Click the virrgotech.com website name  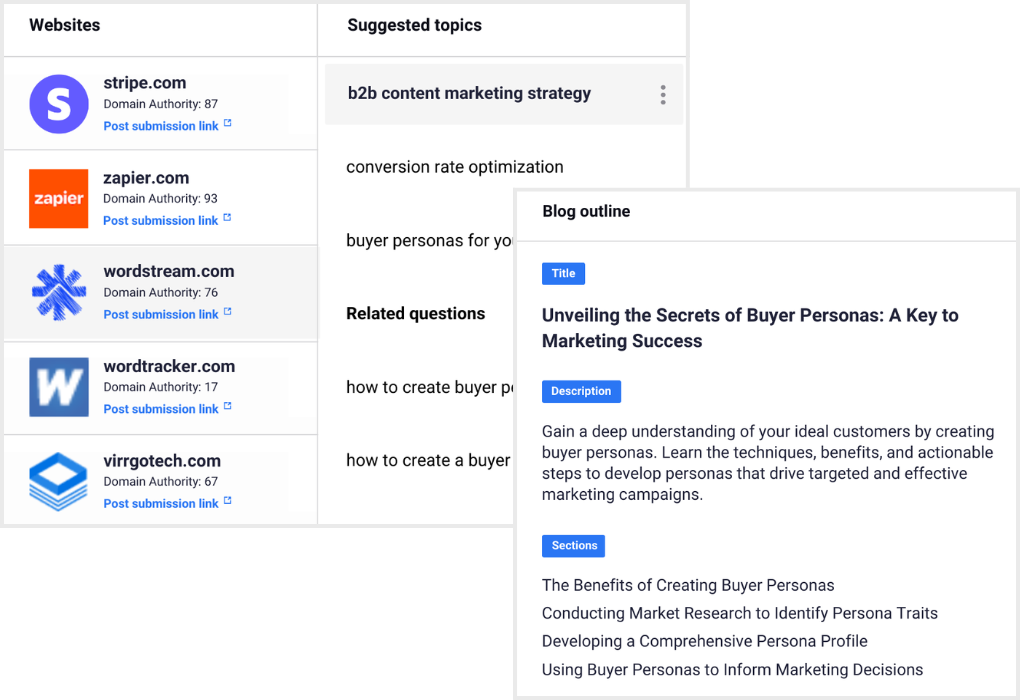pyautogui.click(x=162, y=461)
